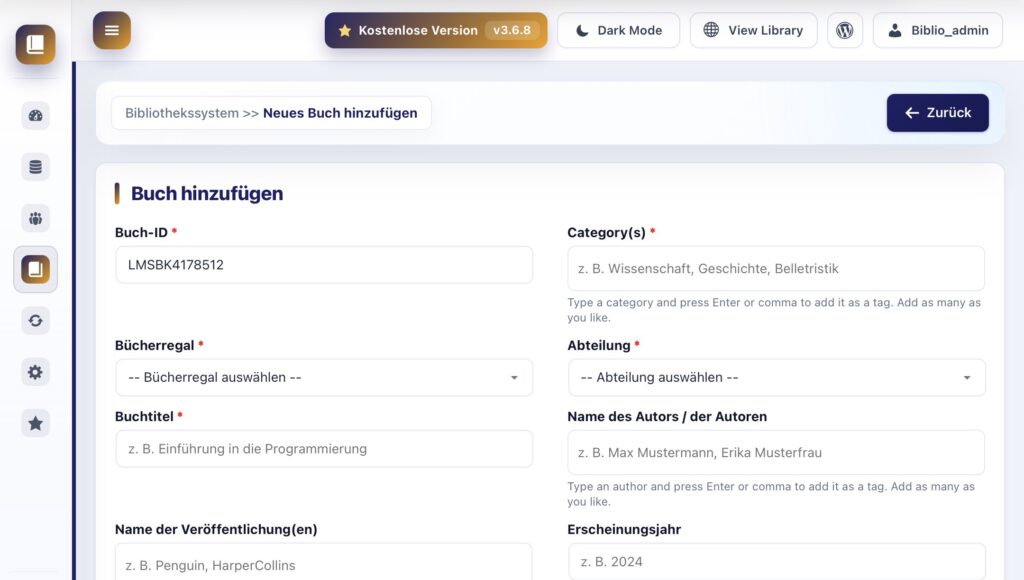The width and height of the screenshot is (1024, 580).
Task: Click the Erscheinungsjahr input field
Action: click(x=776, y=562)
